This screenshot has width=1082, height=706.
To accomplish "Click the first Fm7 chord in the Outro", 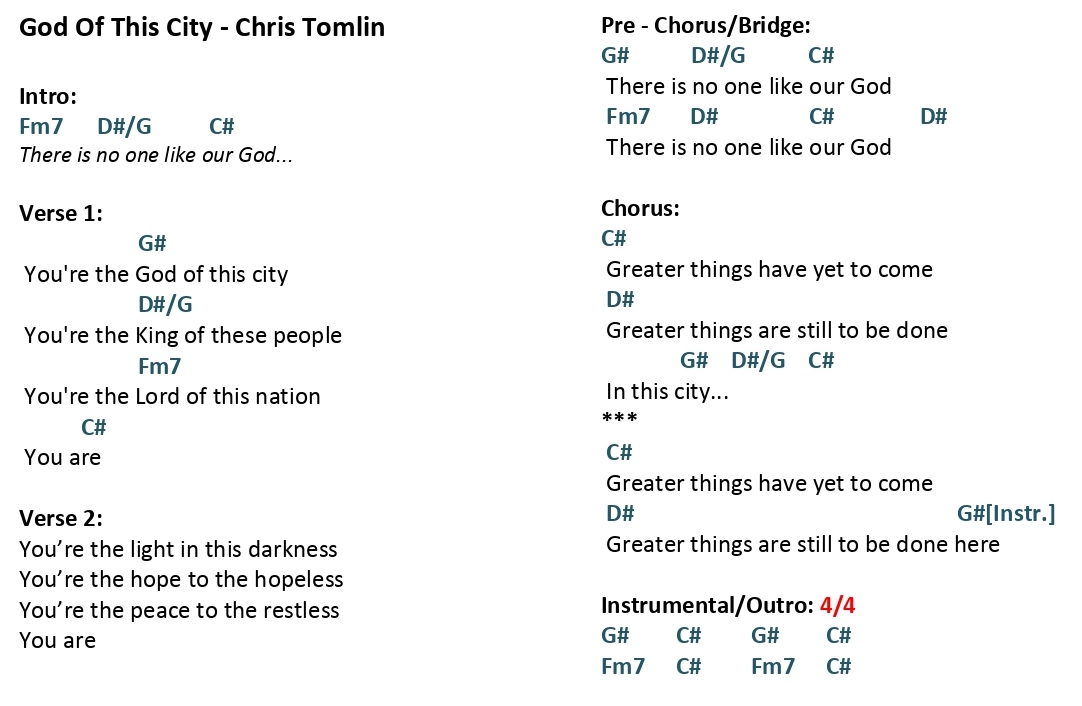I will pos(623,666).
